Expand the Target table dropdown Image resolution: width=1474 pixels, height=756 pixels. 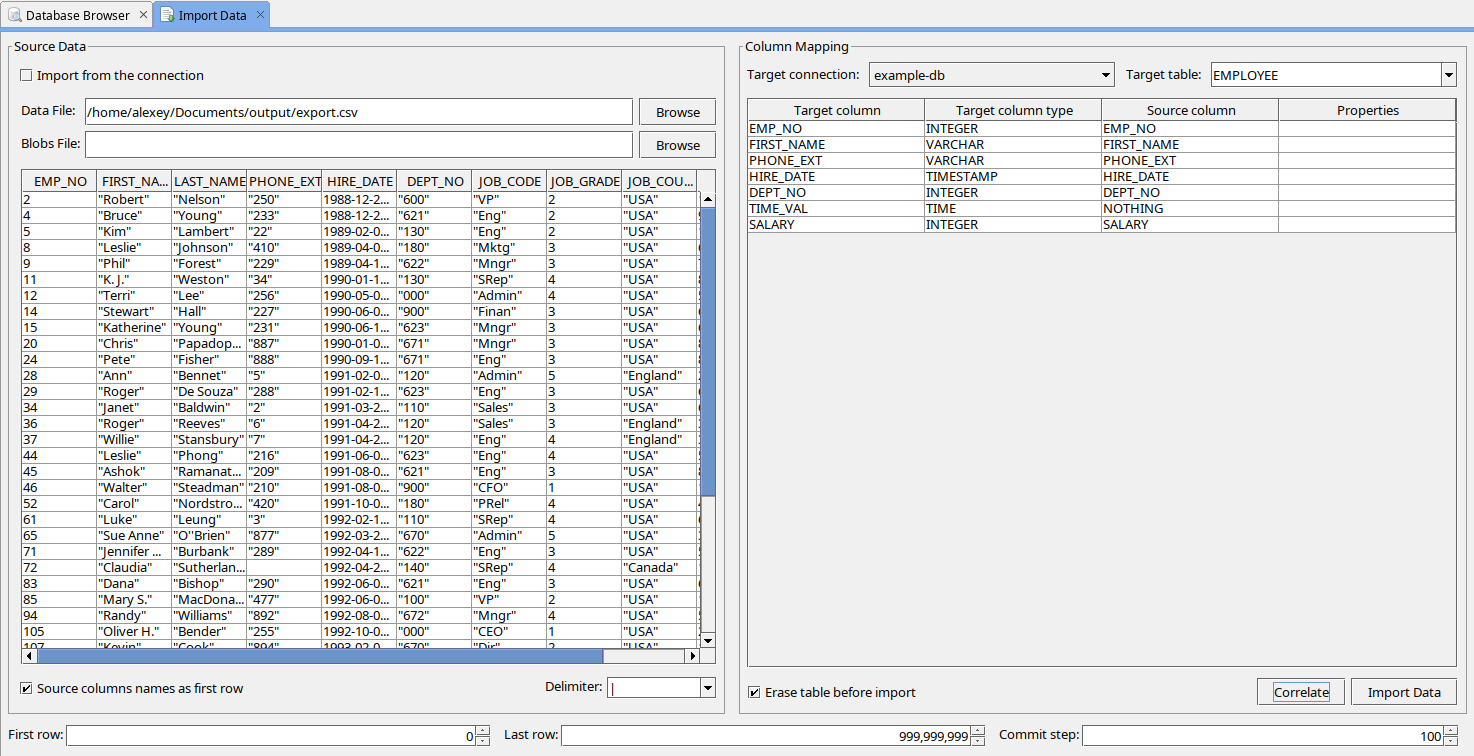(x=1448, y=75)
